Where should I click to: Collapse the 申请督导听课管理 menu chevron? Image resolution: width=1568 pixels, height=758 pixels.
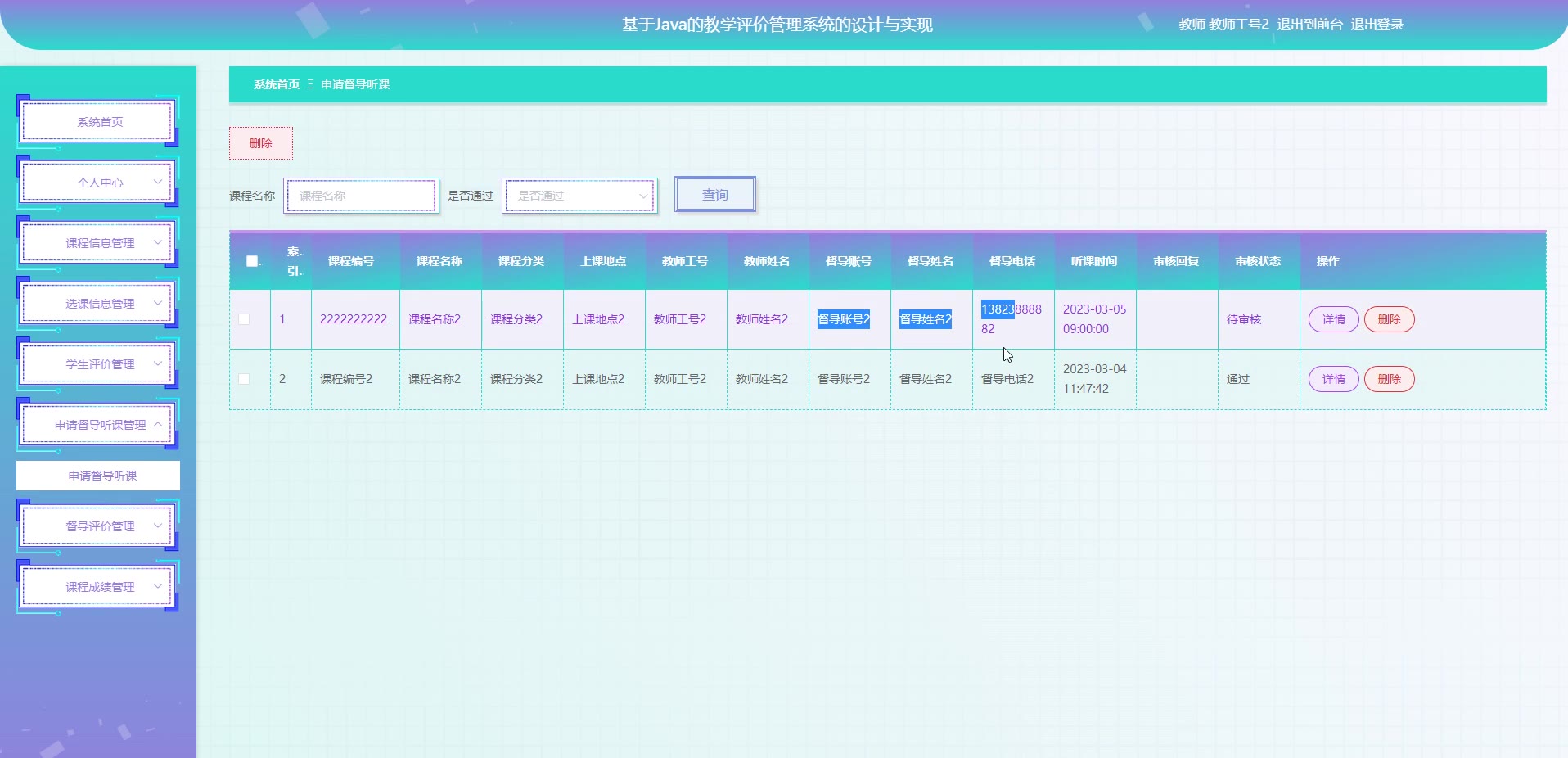(x=158, y=424)
